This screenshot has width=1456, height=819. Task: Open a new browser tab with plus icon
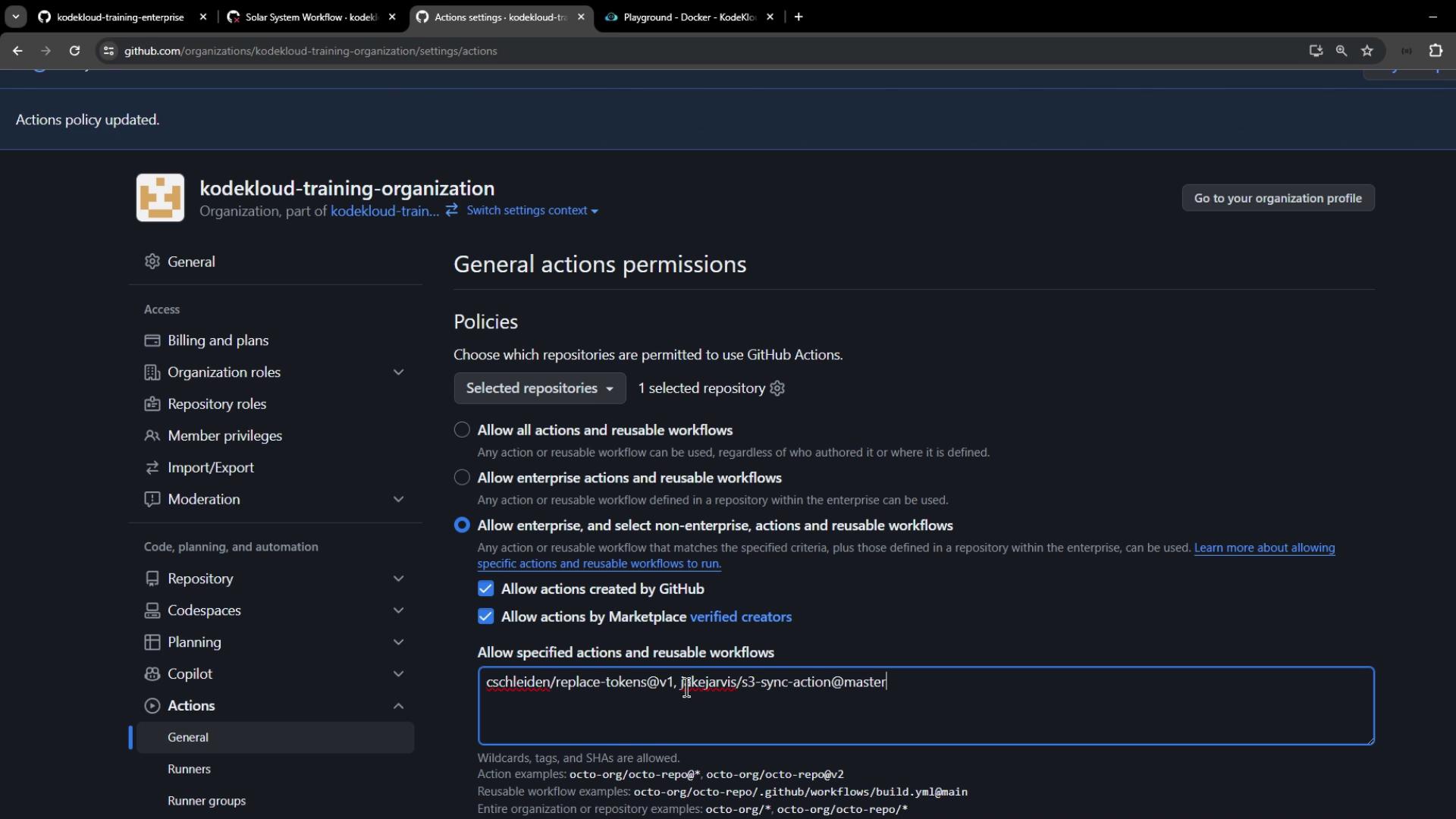[x=799, y=17]
